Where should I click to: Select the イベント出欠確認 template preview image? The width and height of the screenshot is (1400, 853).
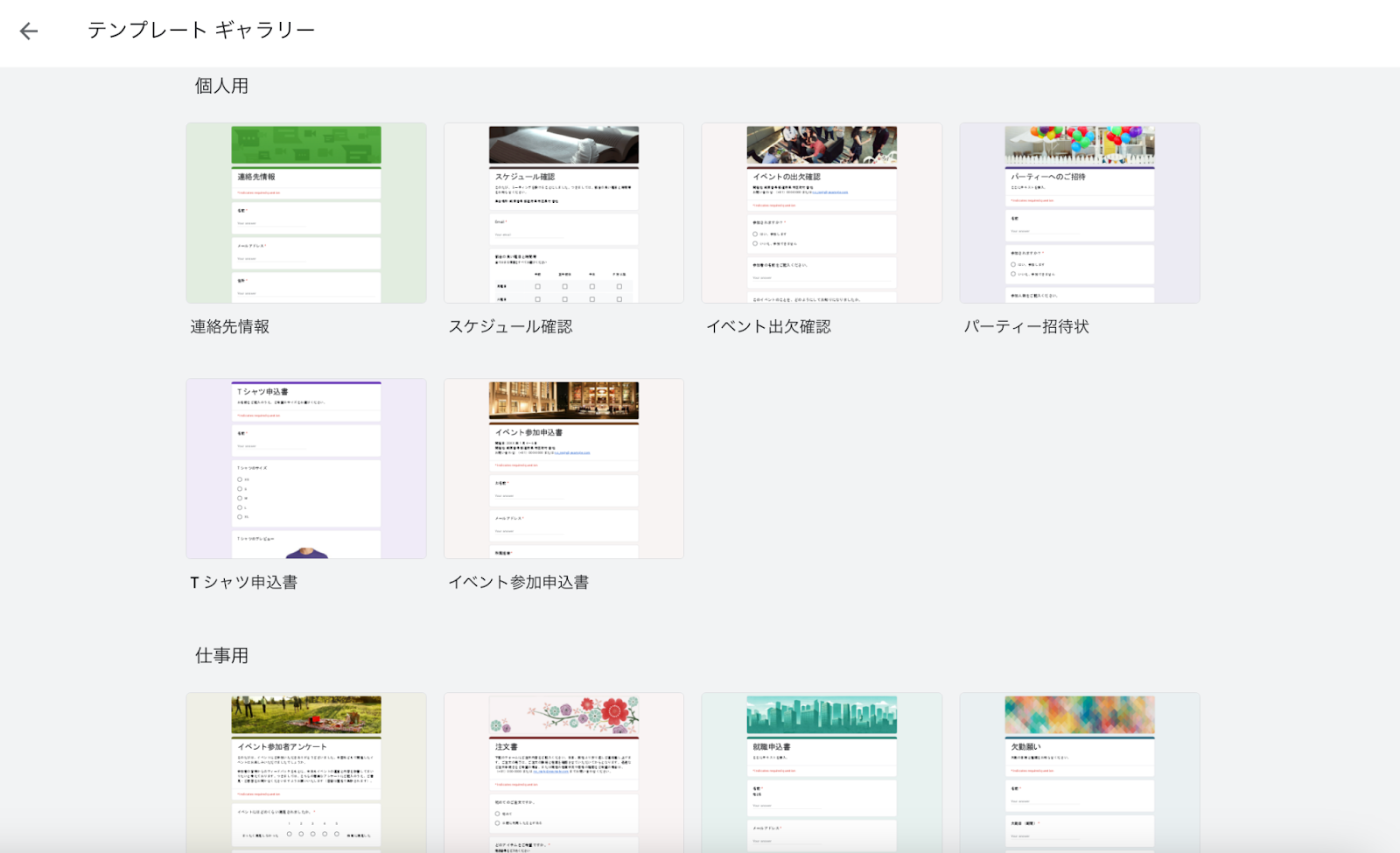pyautogui.click(x=821, y=213)
